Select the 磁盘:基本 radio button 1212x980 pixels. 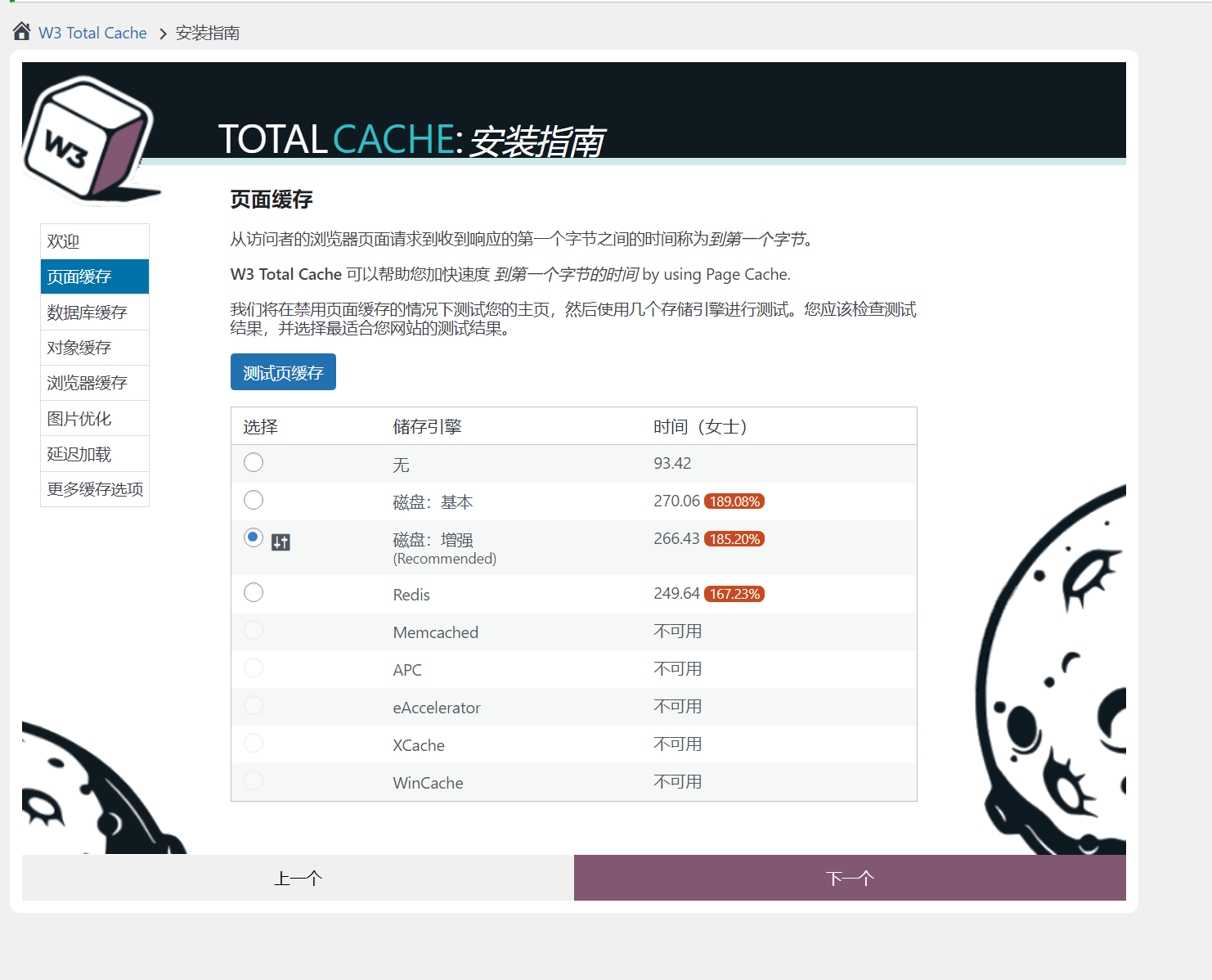pos(254,500)
